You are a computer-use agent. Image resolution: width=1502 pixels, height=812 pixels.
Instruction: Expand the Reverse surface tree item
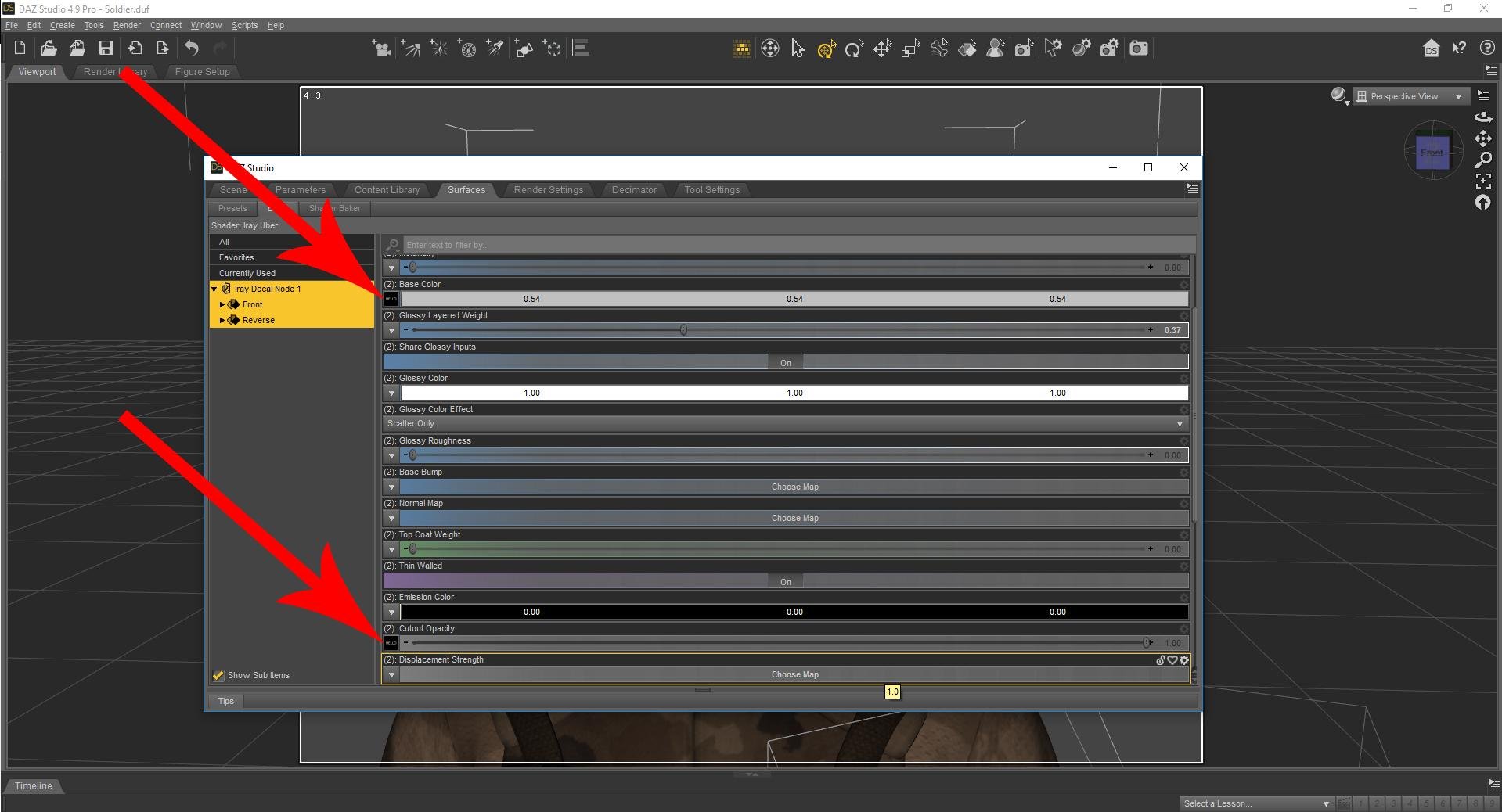(x=222, y=321)
